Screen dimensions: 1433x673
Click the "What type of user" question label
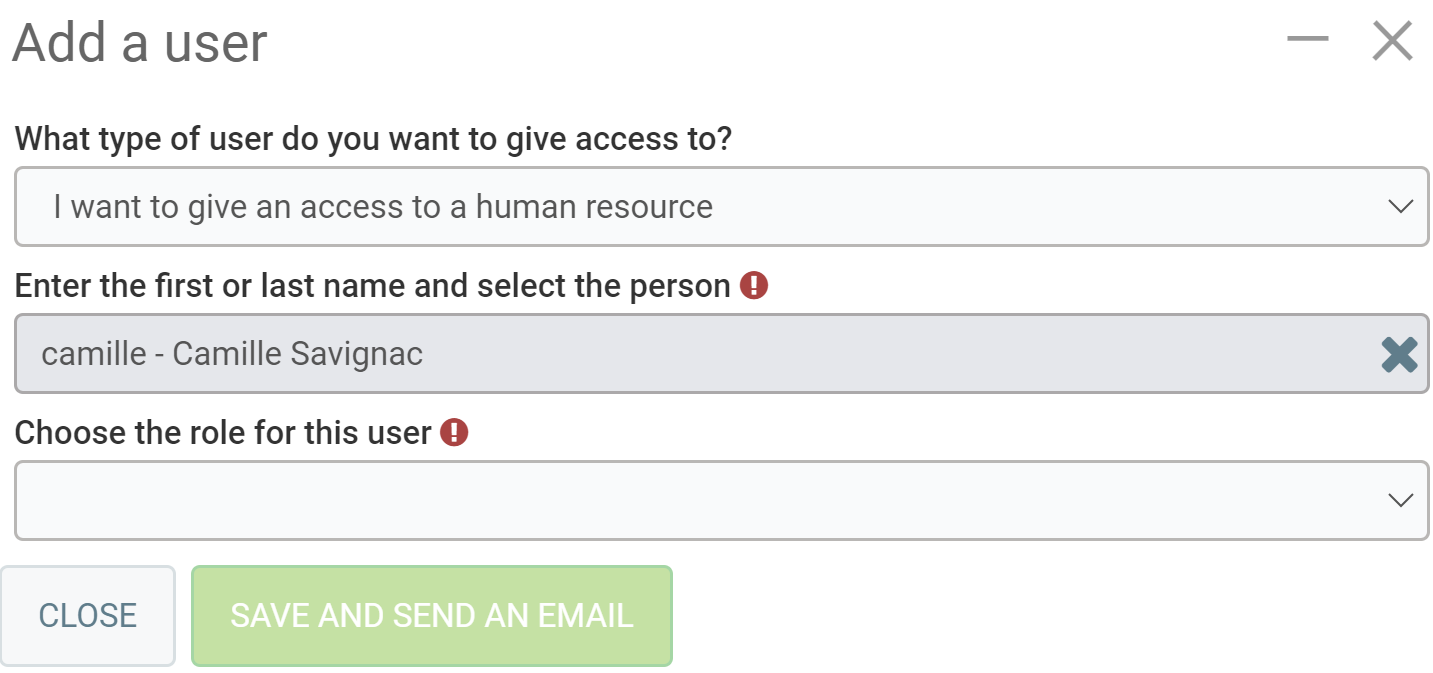pyautogui.click(x=373, y=138)
